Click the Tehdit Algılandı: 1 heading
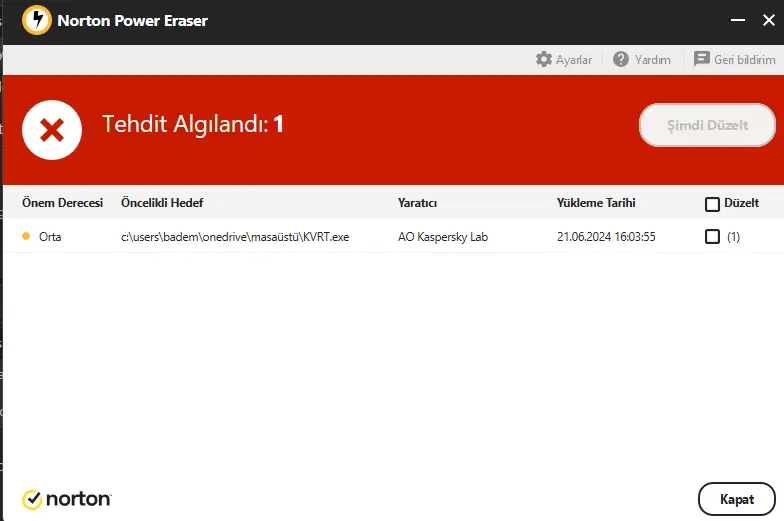Viewport: 784px width, 521px height. coord(192,124)
